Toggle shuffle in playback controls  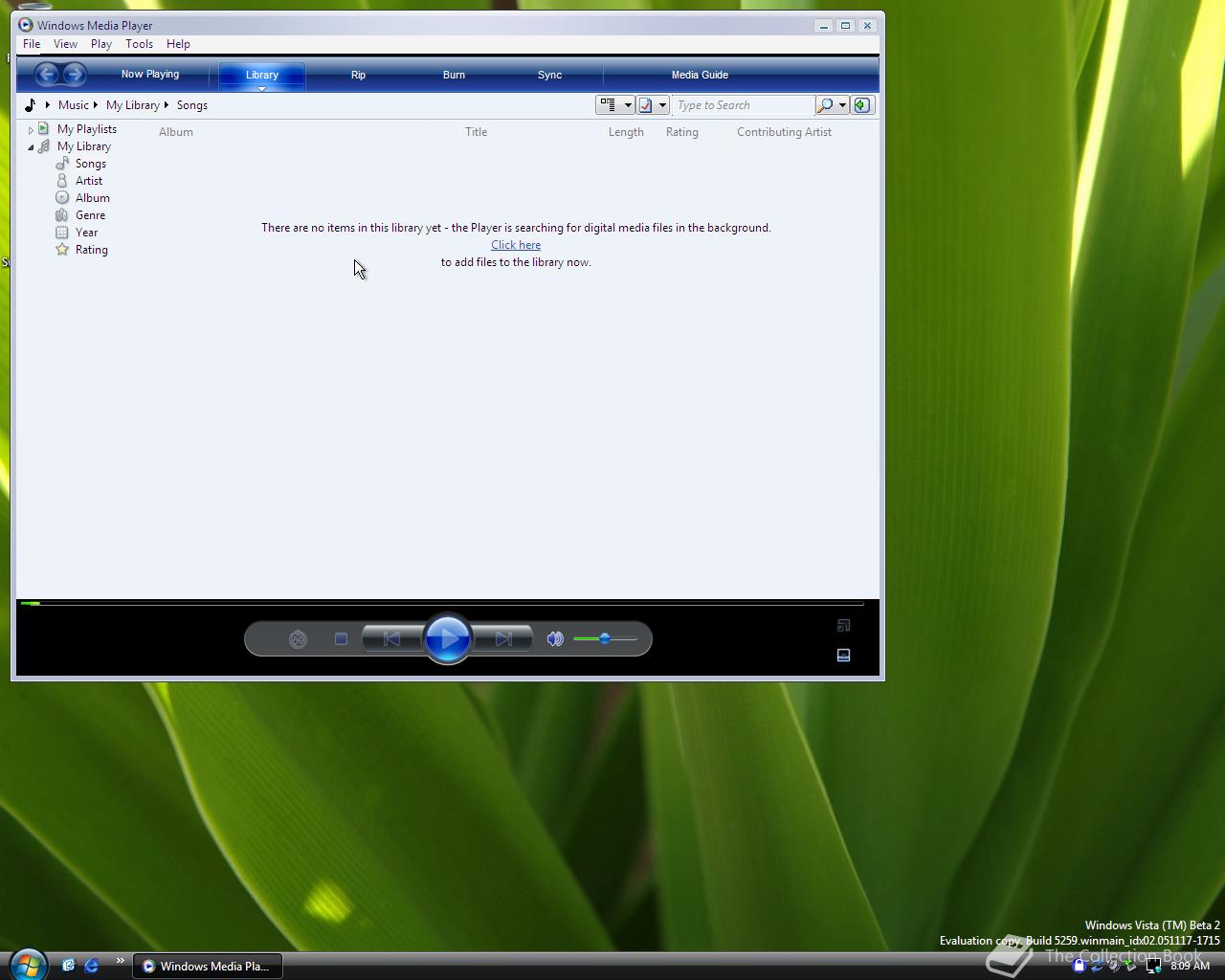click(298, 639)
